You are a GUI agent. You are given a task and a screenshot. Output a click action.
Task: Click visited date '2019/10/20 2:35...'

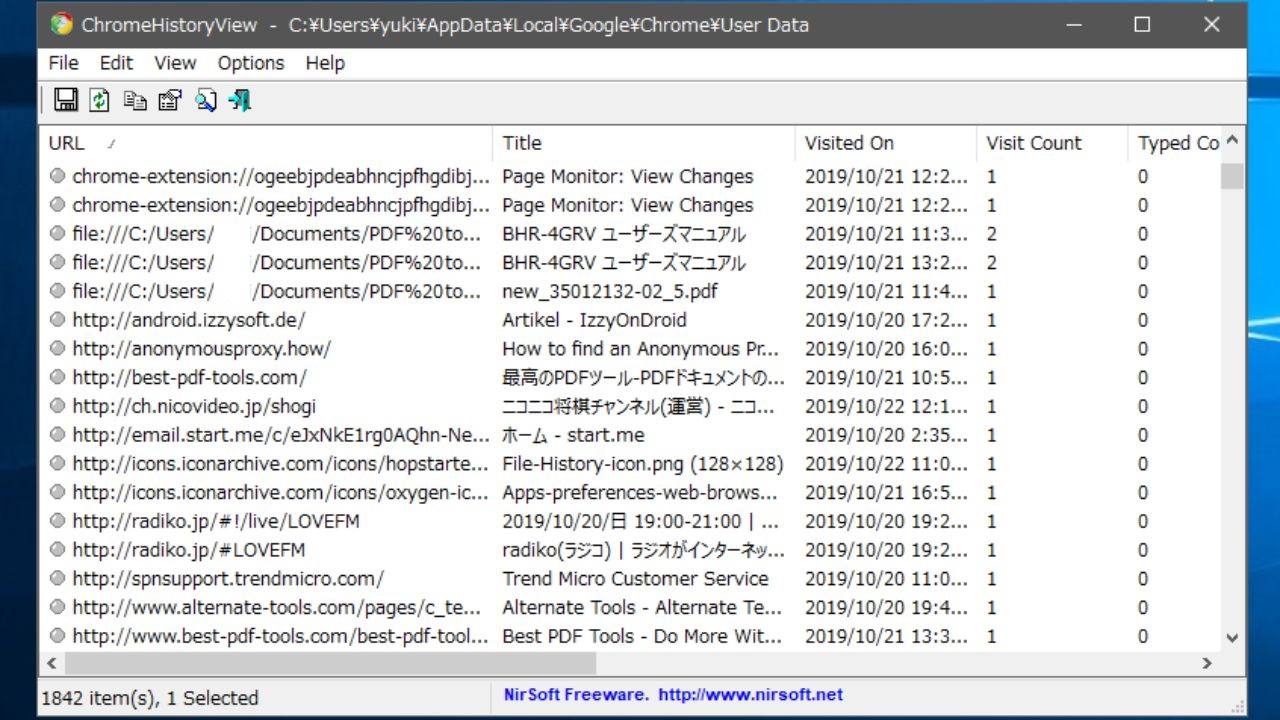click(x=886, y=435)
